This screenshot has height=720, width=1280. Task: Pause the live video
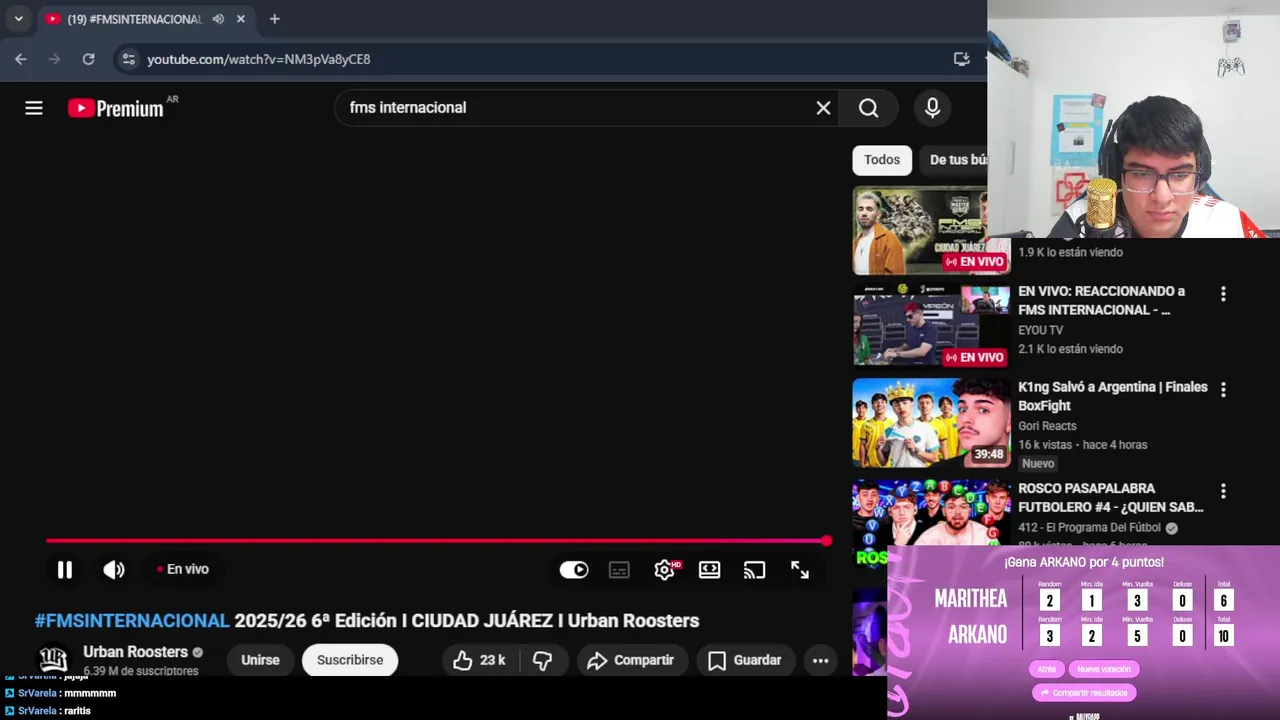click(x=64, y=570)
